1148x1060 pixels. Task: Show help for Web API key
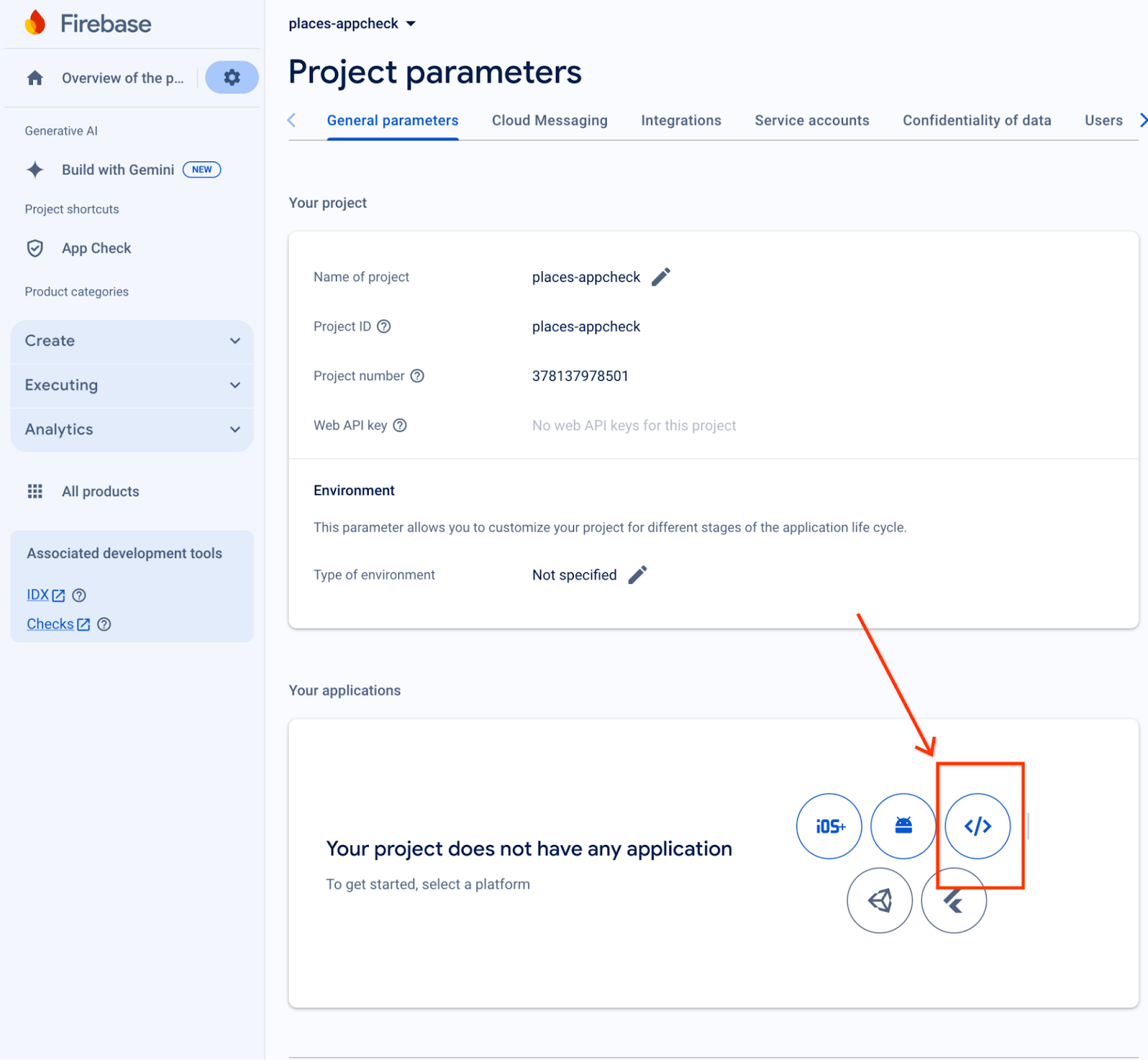tap(400, 425)
